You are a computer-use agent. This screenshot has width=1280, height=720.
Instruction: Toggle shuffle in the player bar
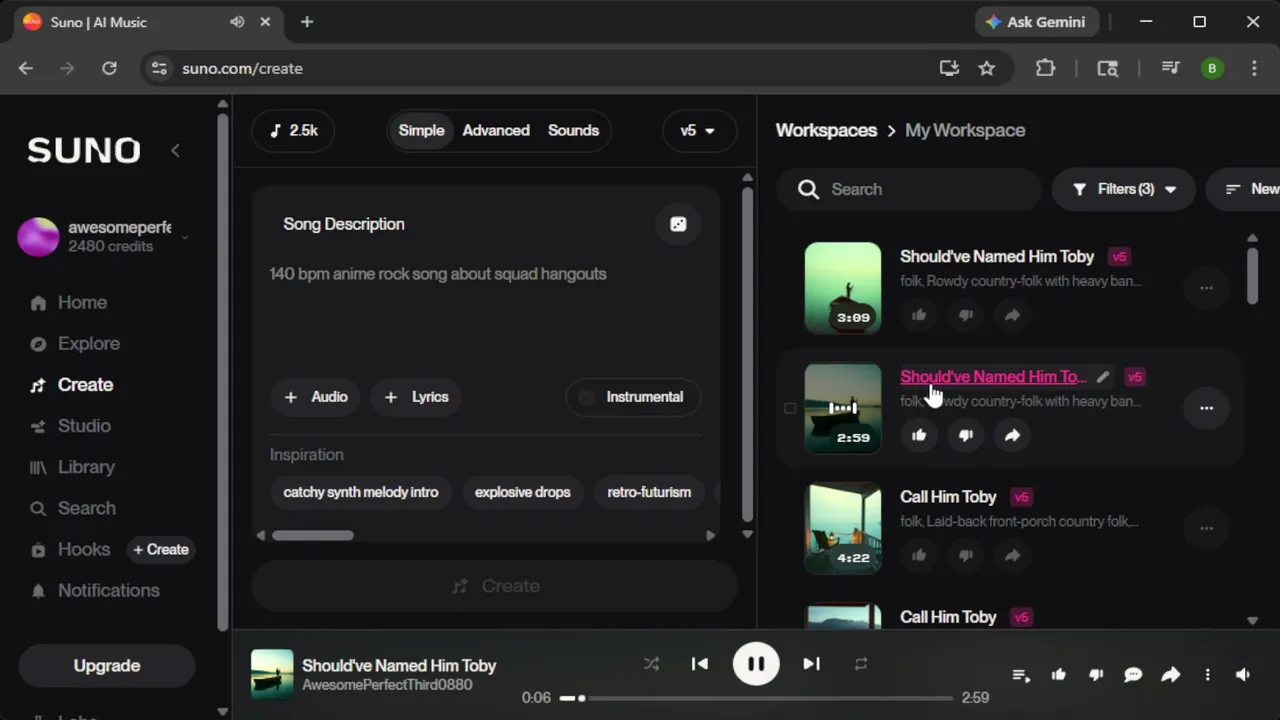click(651, 664)
